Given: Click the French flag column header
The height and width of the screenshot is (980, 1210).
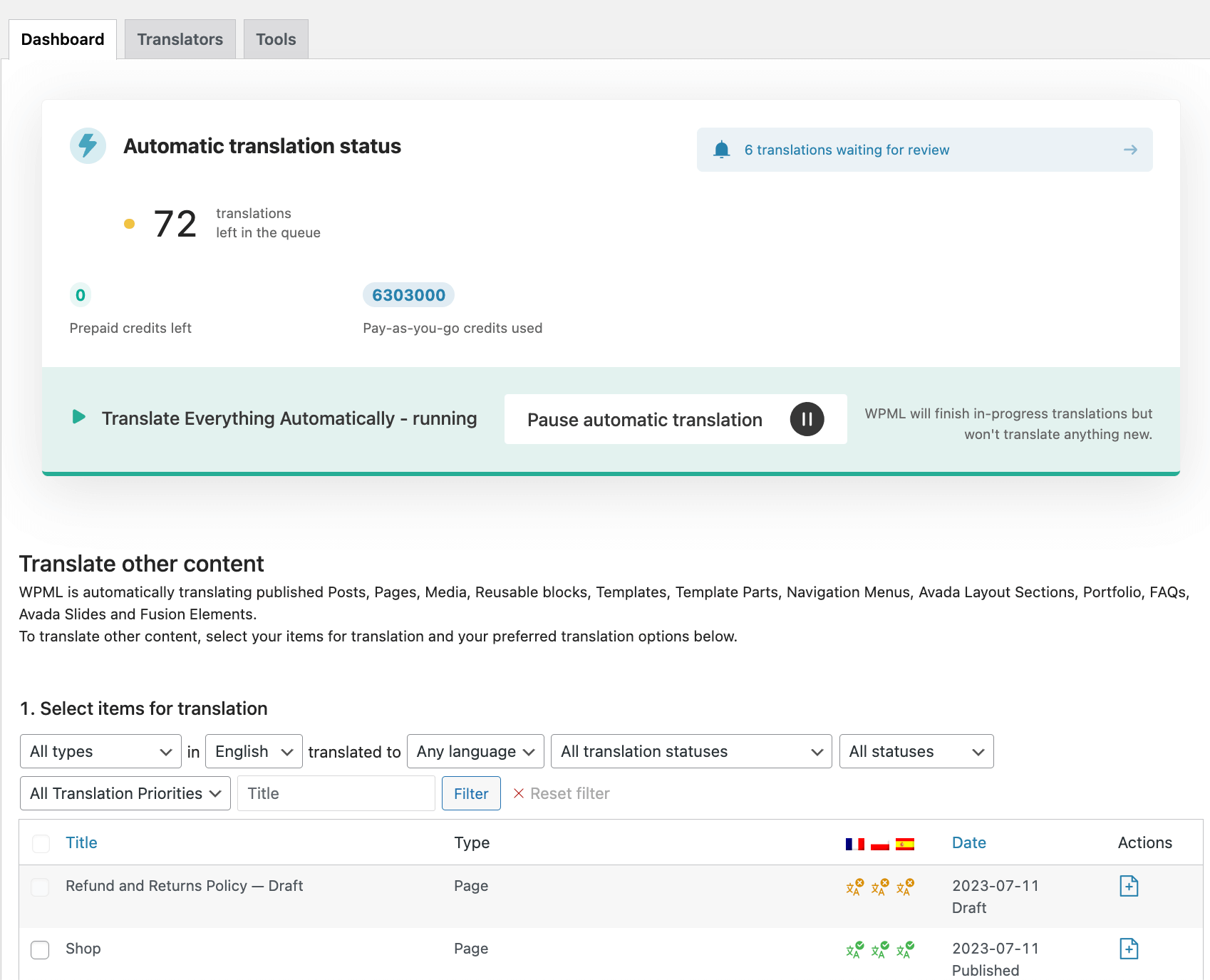Looking at the screenshot, I should click(x=855, y=844).
